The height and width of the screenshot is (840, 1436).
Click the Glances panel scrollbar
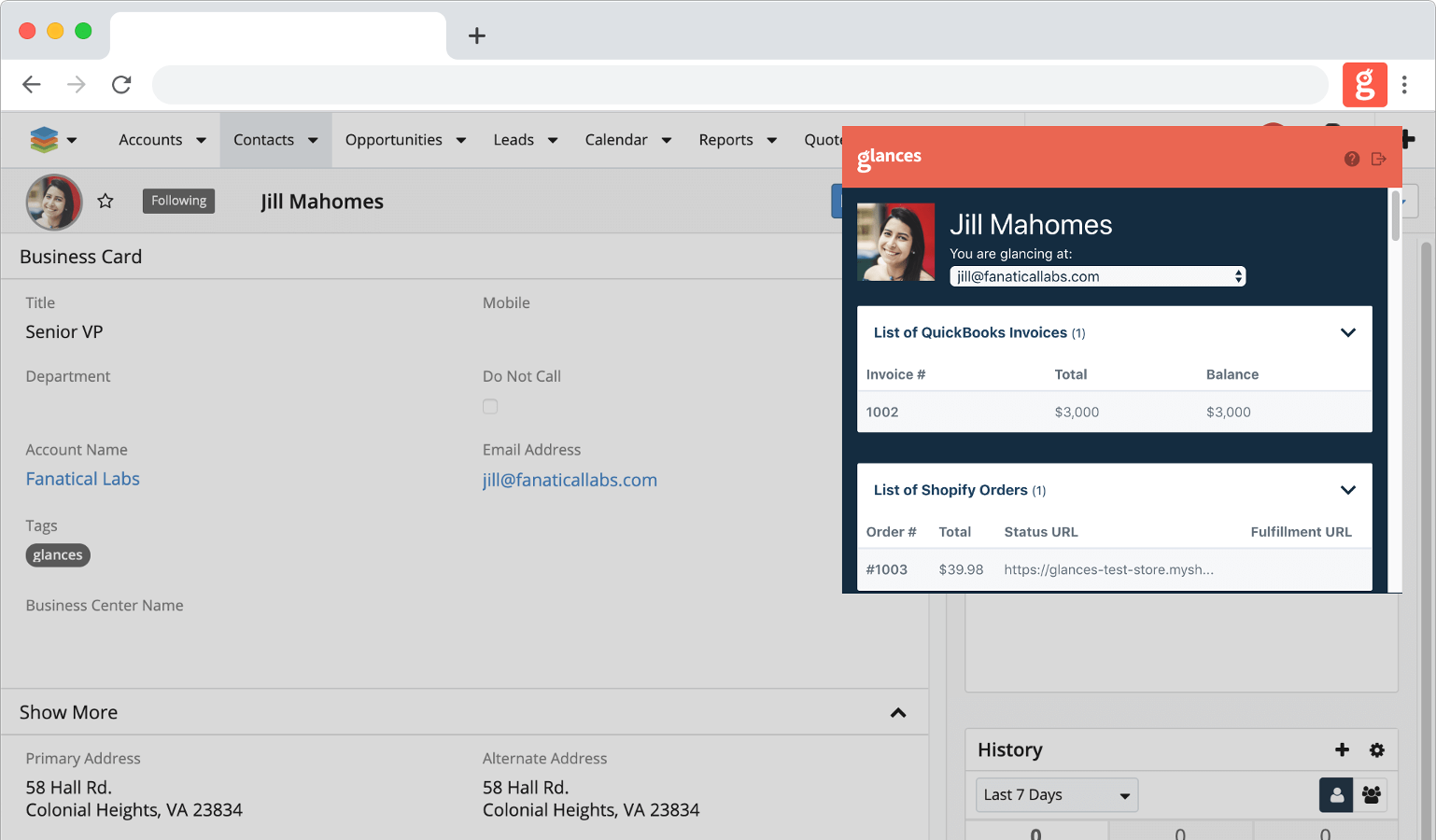click(1396, 217)
